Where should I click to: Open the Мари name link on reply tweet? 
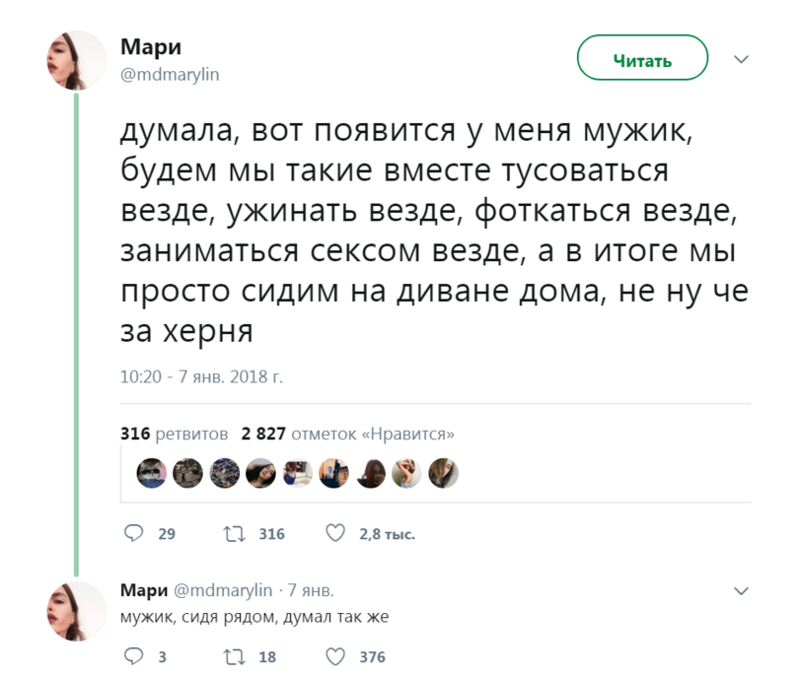pos(137,590)
